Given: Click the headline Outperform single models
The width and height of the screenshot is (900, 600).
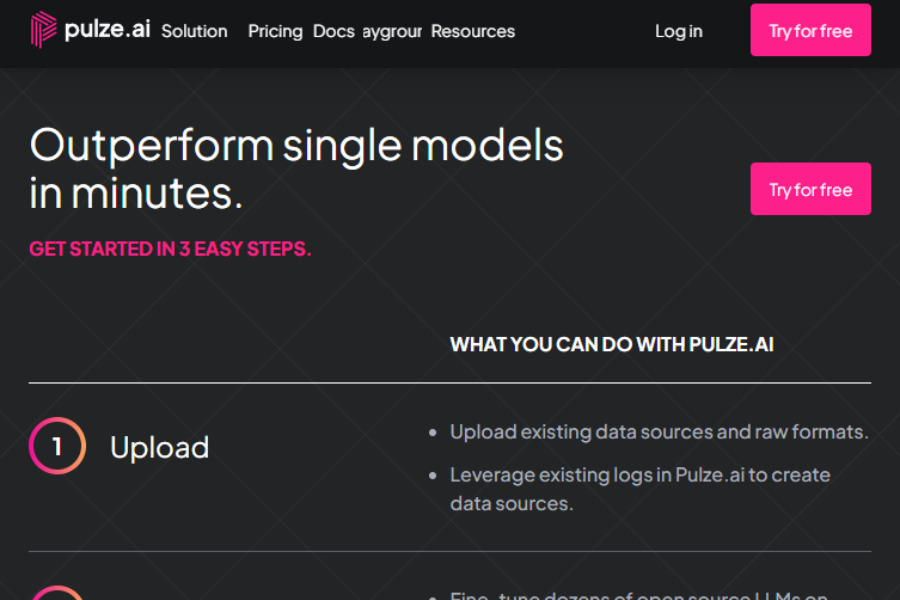Looking at the screenshot, I should point(296,145).
